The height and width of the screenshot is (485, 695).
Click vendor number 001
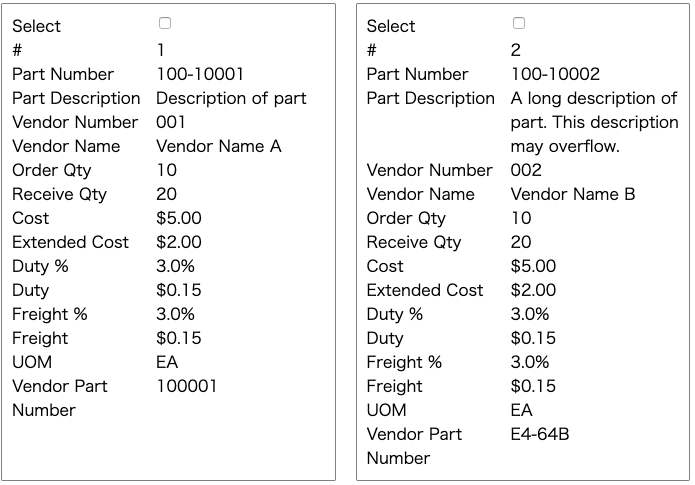point(171,122)
